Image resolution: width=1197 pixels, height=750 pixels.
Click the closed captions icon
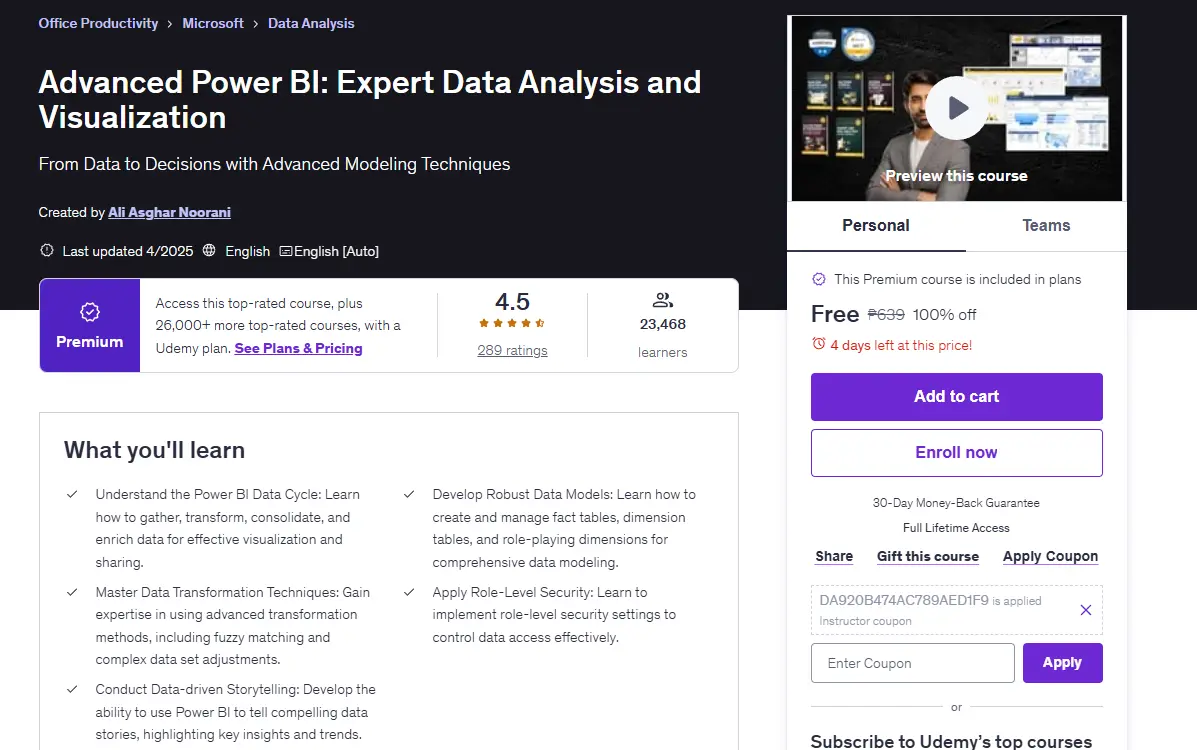tap(286, 251)
